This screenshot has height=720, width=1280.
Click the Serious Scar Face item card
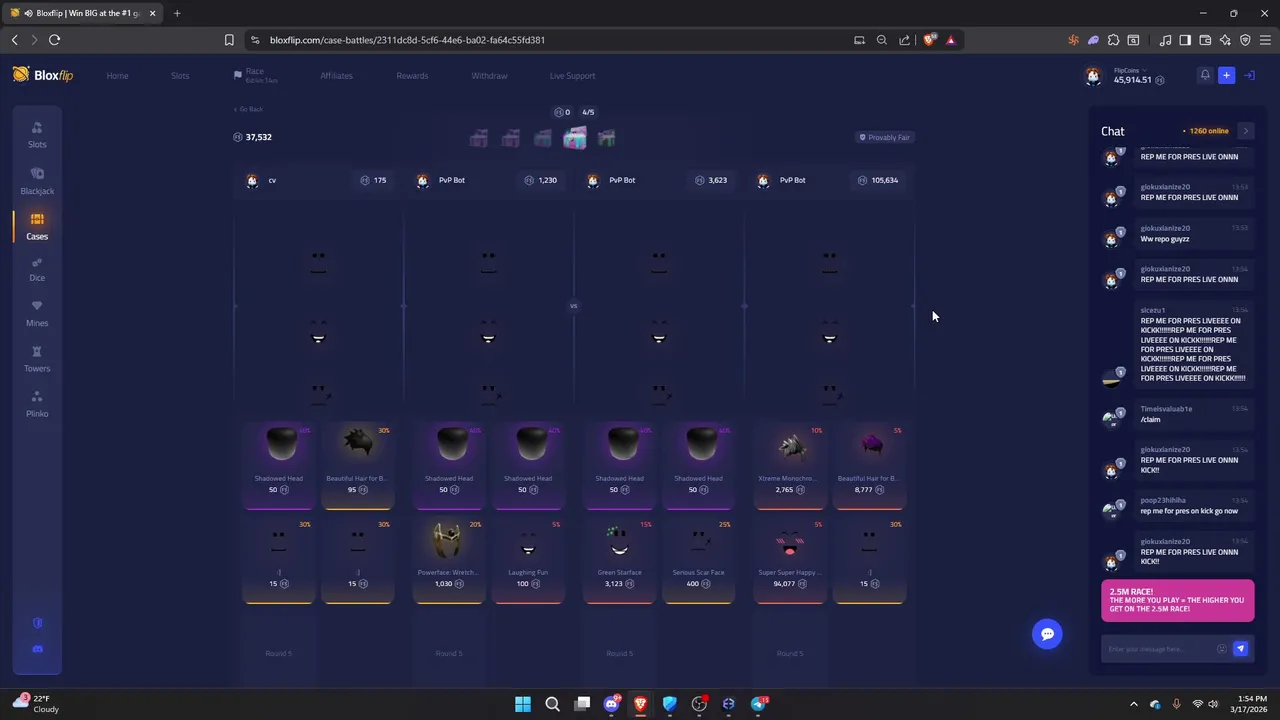698,560
